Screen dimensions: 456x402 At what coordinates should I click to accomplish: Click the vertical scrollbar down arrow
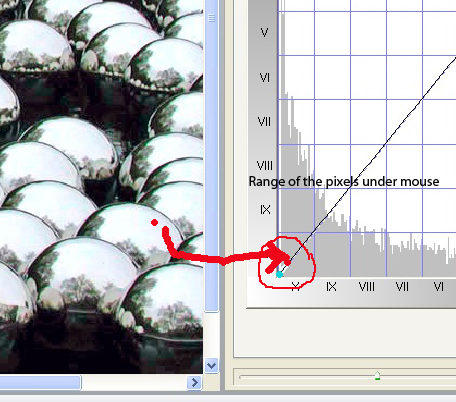click(x=211, y=366)
